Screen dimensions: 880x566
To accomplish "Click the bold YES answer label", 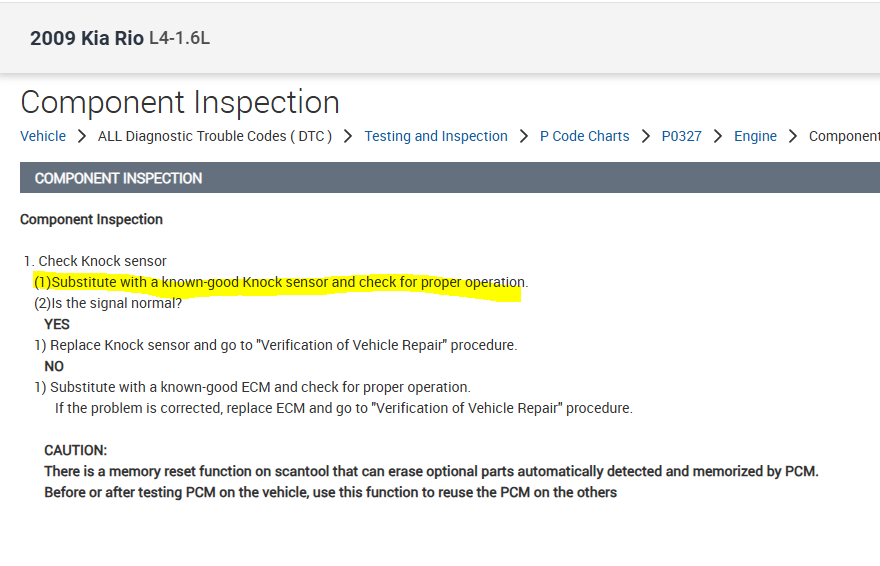I will tap(57, 324).
